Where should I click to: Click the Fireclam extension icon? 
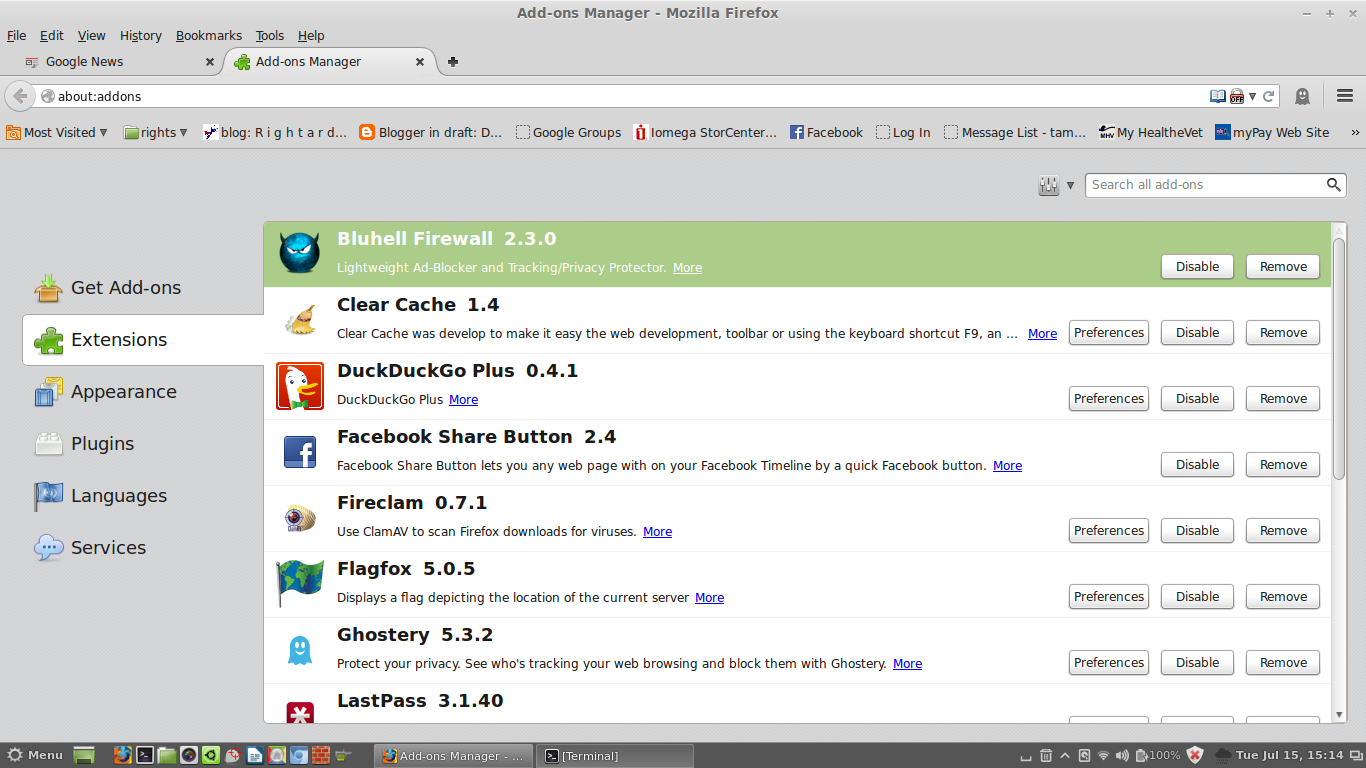click(x=300, y=518)
